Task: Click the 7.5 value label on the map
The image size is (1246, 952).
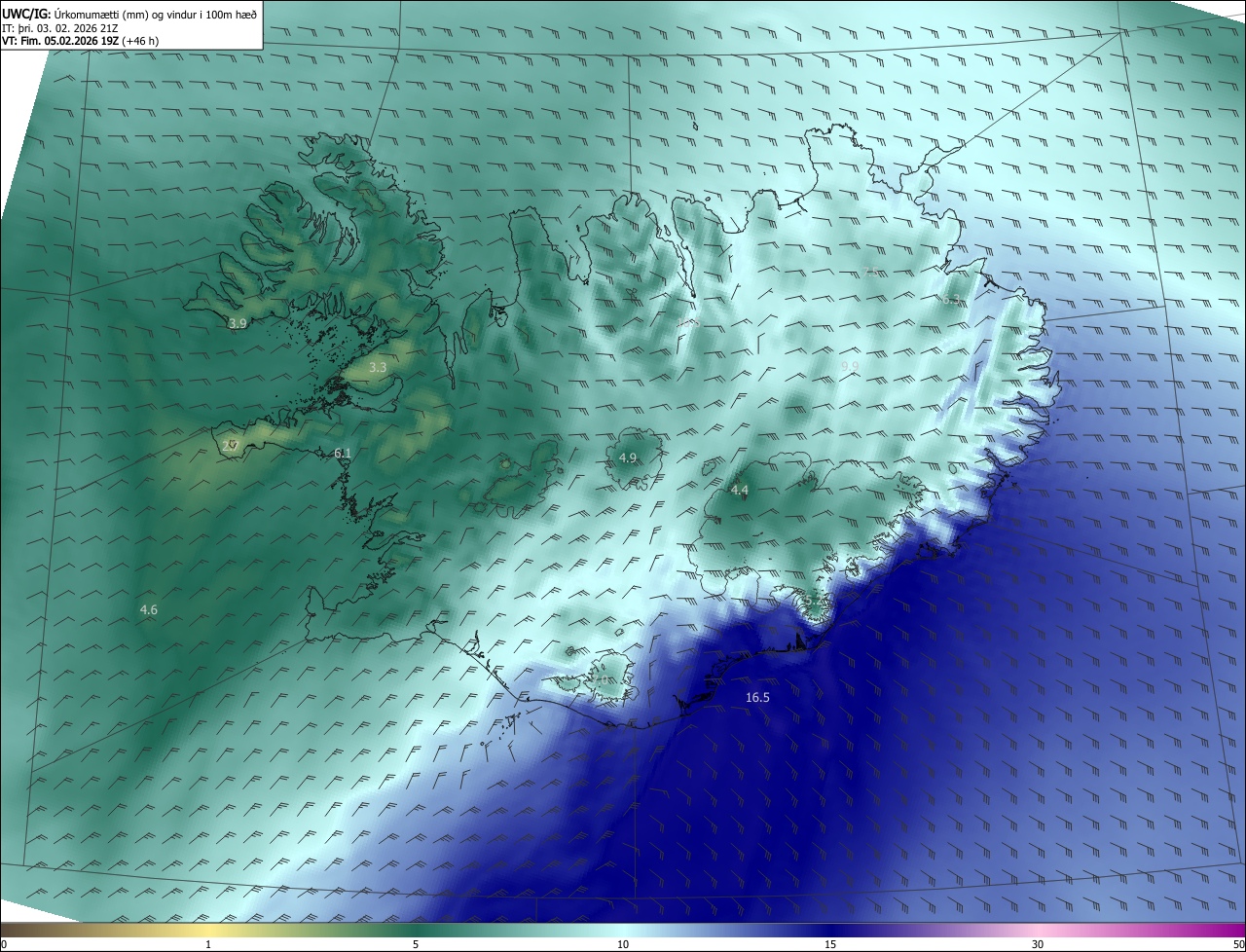Action: tap(872, 272)
